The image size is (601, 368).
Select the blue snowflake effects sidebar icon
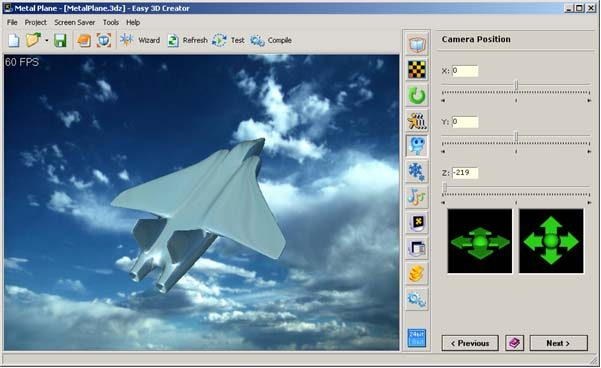(417, 171)
